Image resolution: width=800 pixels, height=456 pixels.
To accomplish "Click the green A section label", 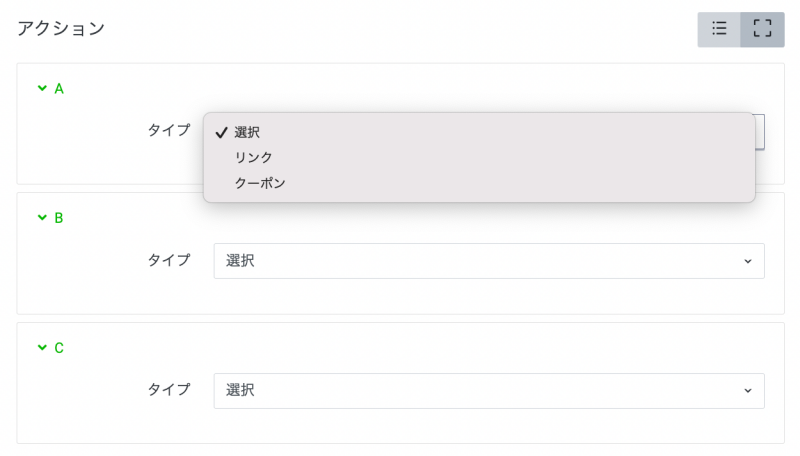I will pos(59,88).
